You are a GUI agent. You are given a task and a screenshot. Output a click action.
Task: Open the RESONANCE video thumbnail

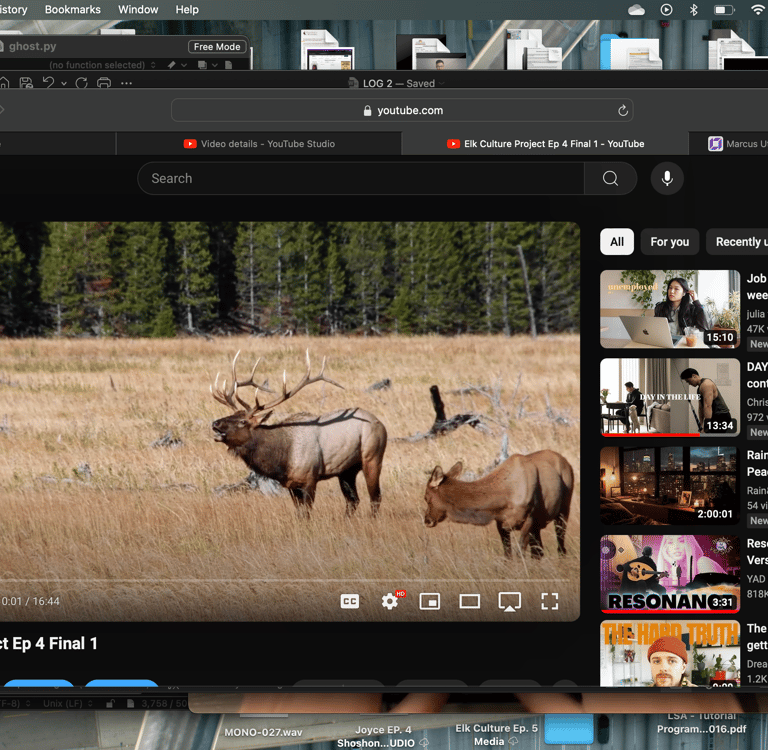[670, 574]
